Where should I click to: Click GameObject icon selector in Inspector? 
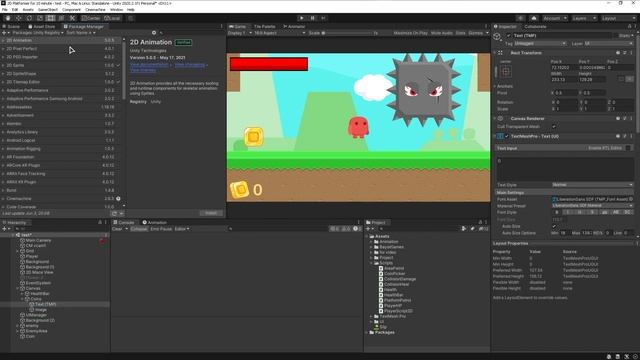497,37
